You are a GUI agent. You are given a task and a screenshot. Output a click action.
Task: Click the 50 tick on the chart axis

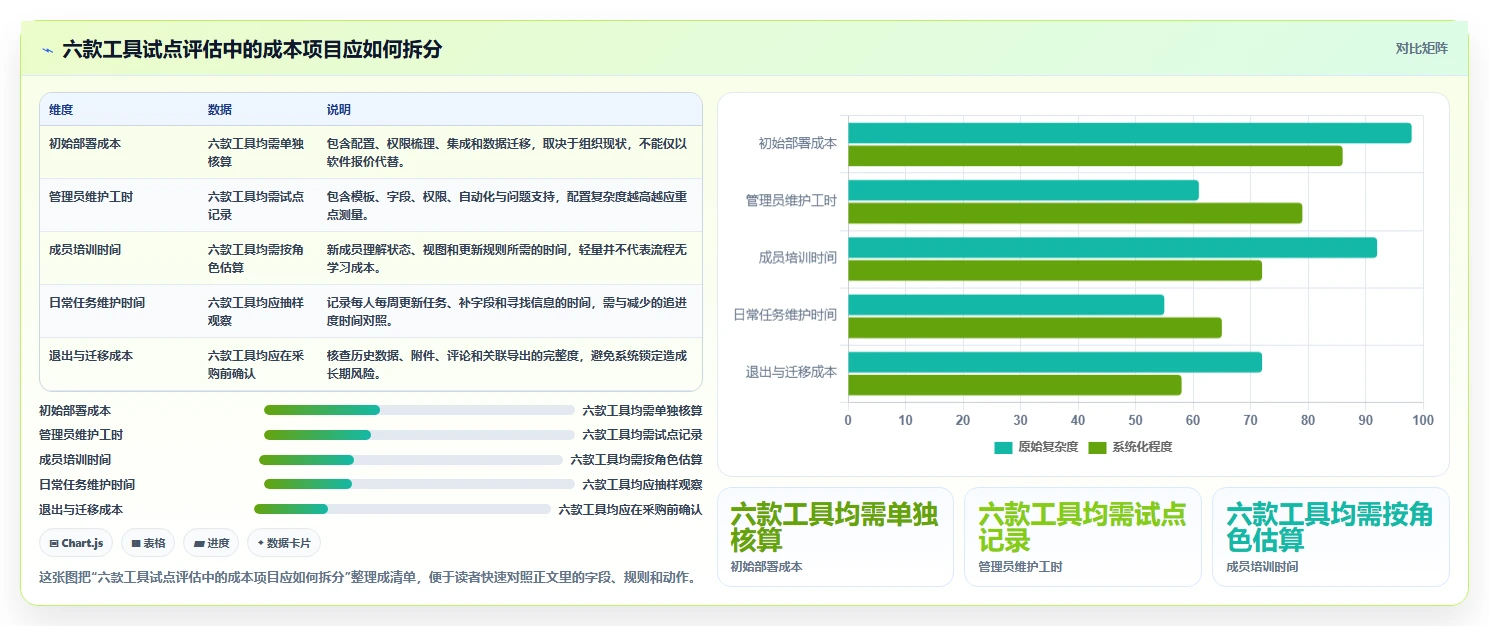1136,421
